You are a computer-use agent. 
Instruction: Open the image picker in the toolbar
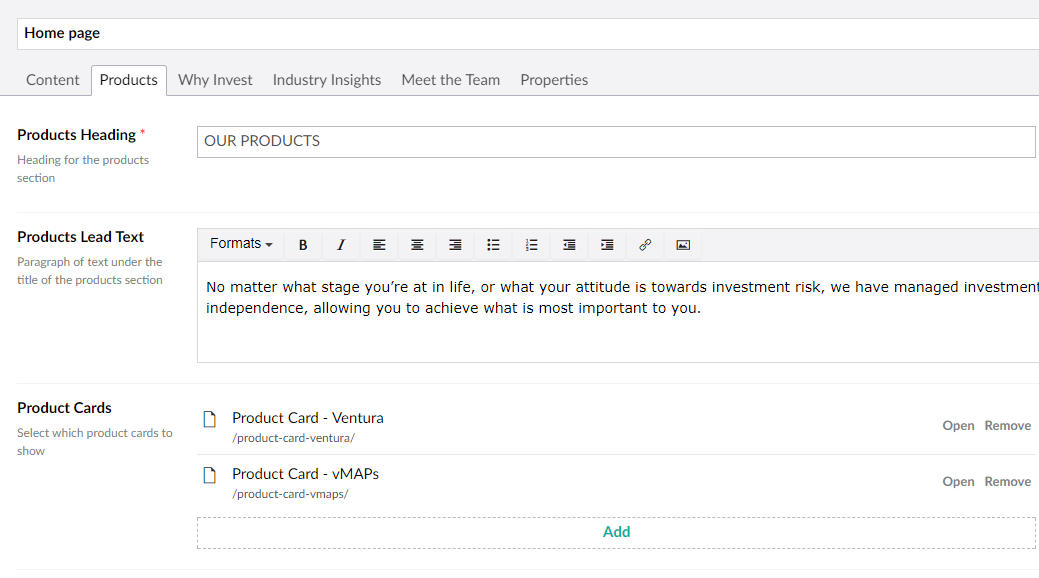[683, 245]
